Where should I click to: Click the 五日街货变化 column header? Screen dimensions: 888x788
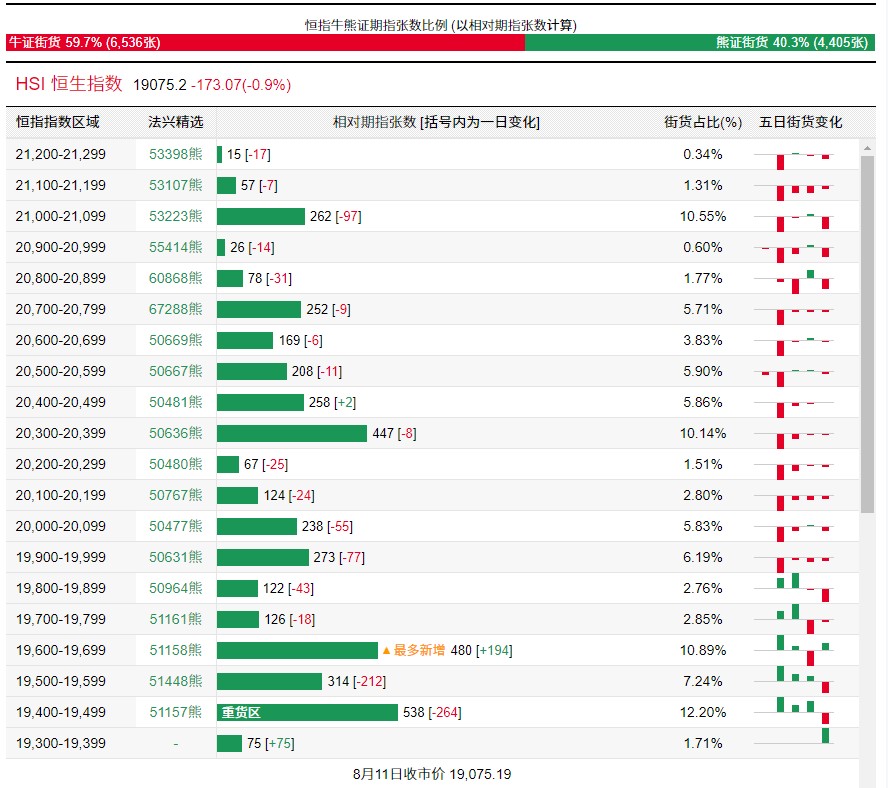800,122
